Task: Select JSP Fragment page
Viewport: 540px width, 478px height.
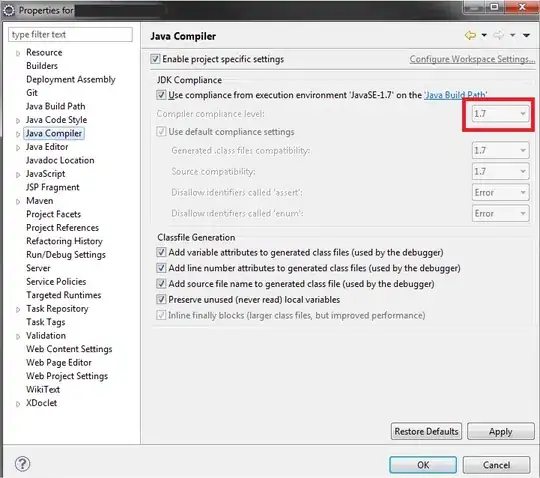Action: point(53,187)
